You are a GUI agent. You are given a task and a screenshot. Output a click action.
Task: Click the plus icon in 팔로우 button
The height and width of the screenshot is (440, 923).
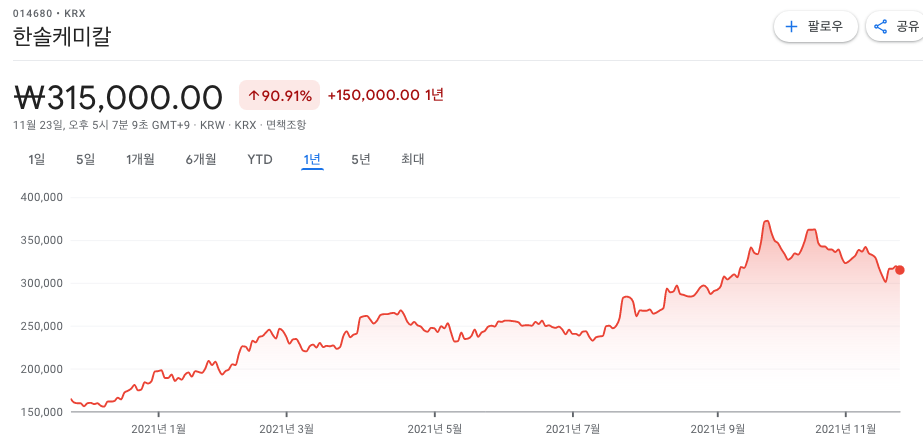791,27
